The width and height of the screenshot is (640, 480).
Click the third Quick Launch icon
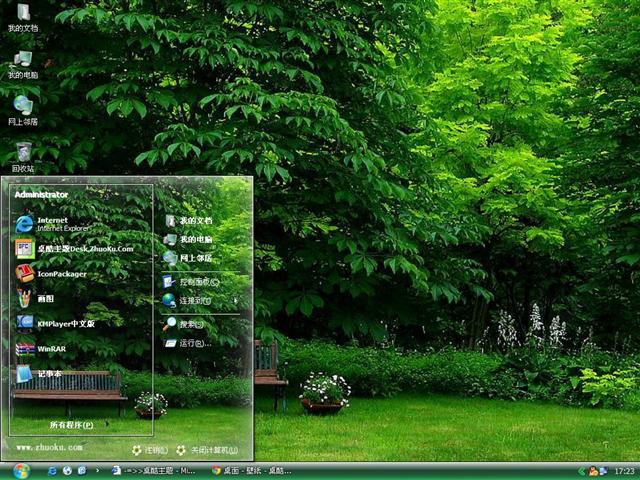click(82, 471)
